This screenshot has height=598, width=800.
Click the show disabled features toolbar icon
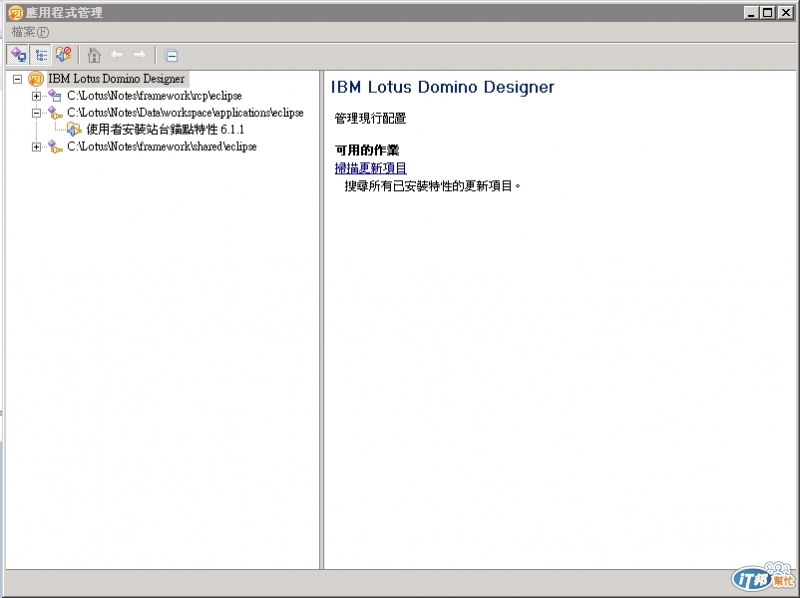pyautogui.click(x=63, y=55)
